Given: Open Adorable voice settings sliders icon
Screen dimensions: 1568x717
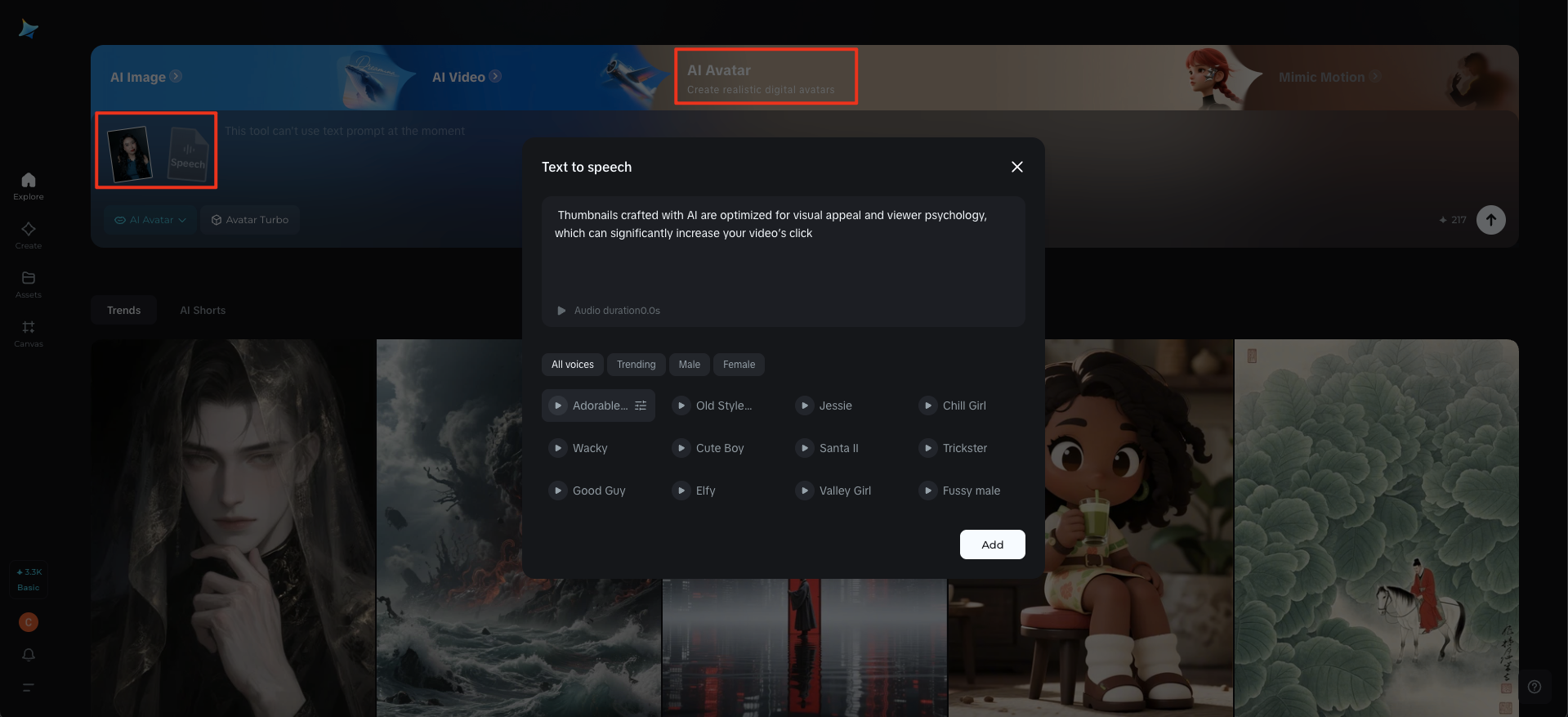Looking at the screenshot, I should coord(641,406).
